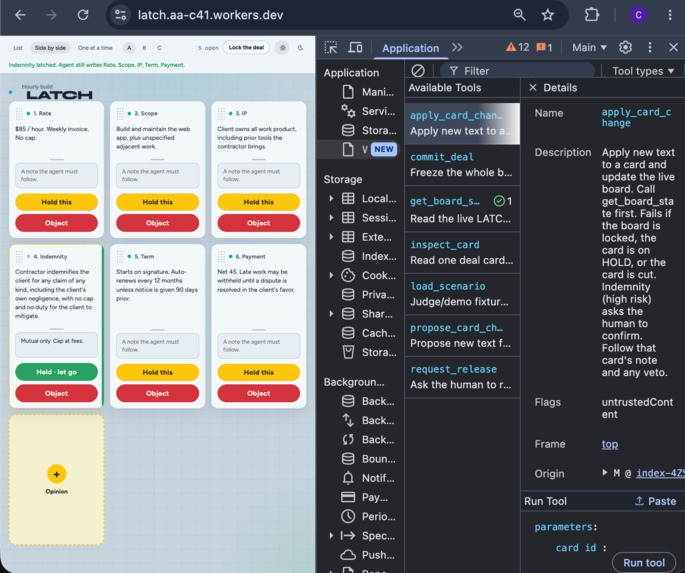Select the propose_card_change tool
The width and height of the screenshot is (685, 573).
tap(462, 335)
